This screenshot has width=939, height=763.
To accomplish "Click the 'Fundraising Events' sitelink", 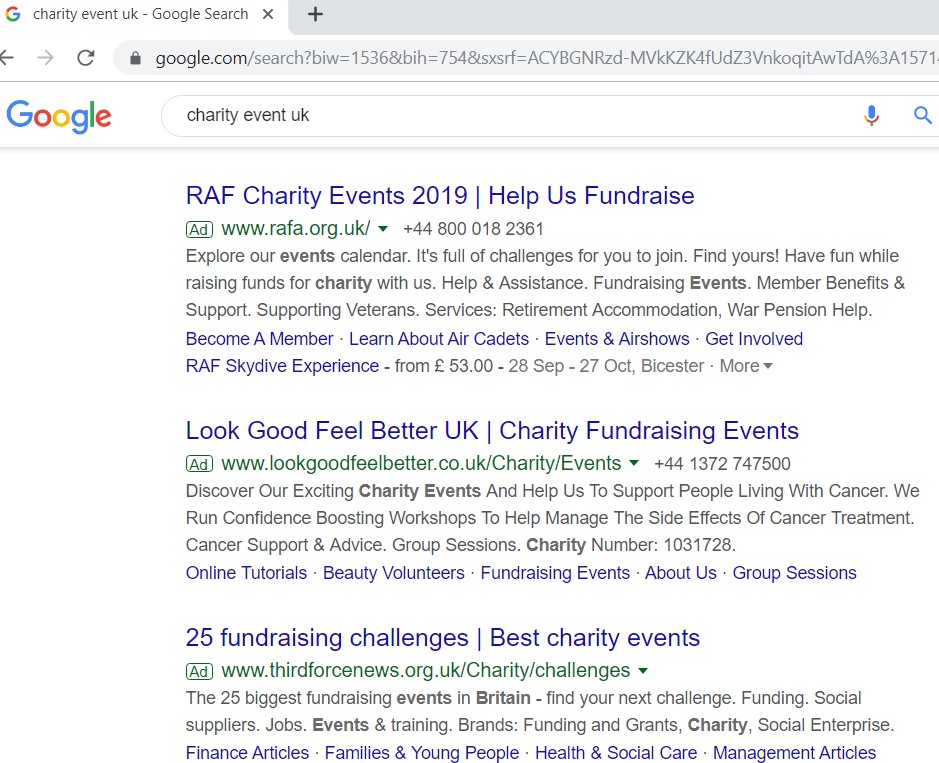I will pyautogui.click(x=555, y=573).
